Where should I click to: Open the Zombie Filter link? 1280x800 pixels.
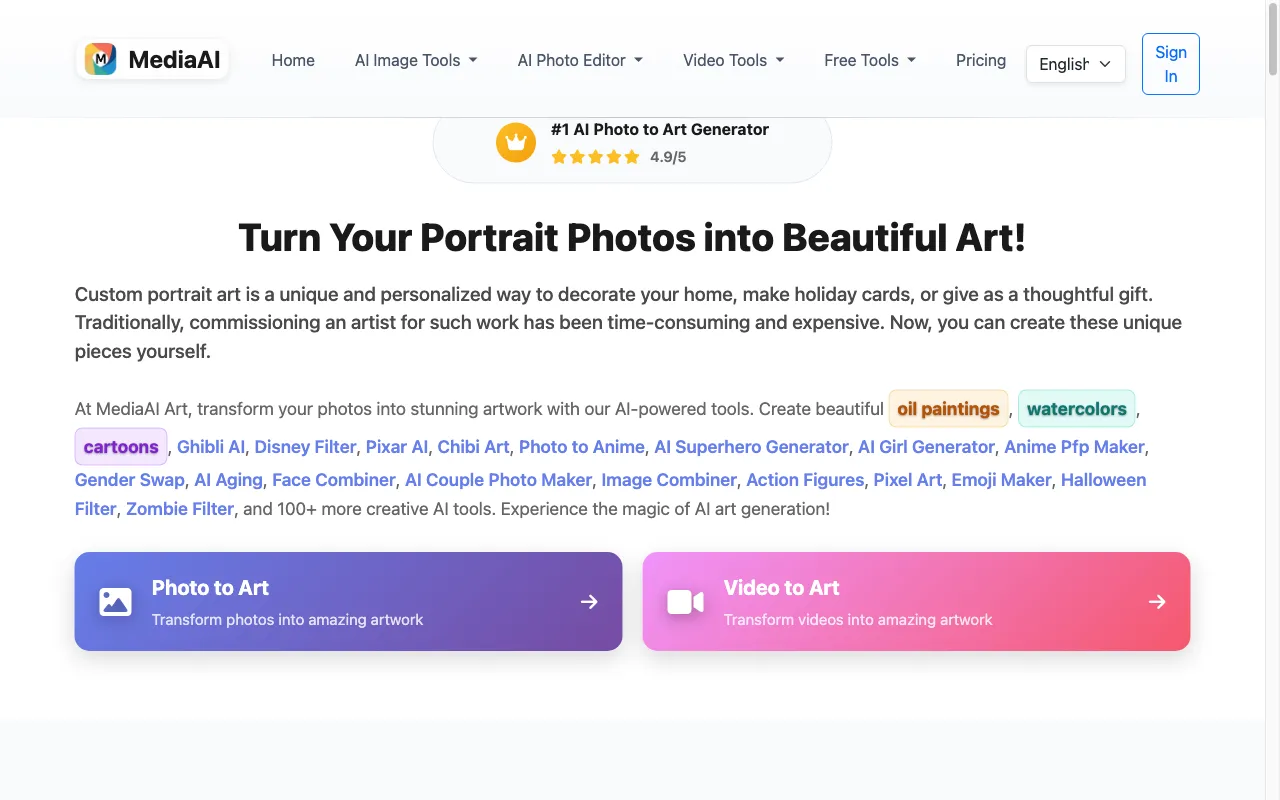tap(180, 509)
